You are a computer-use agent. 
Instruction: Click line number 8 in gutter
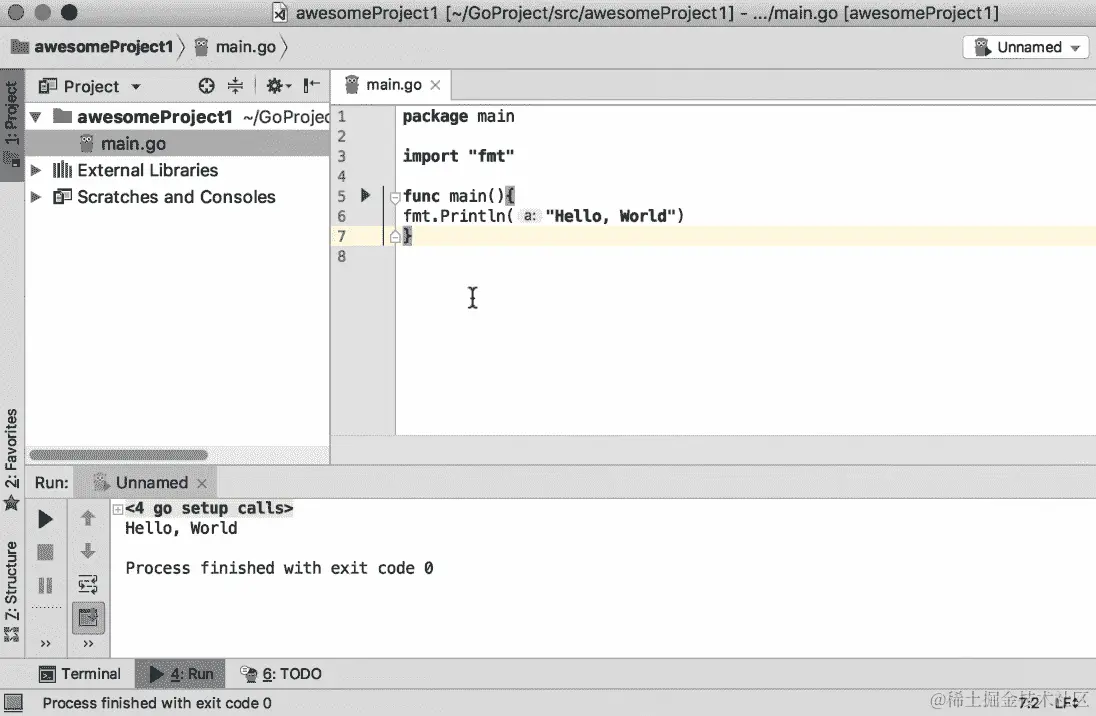coord(342,257)
